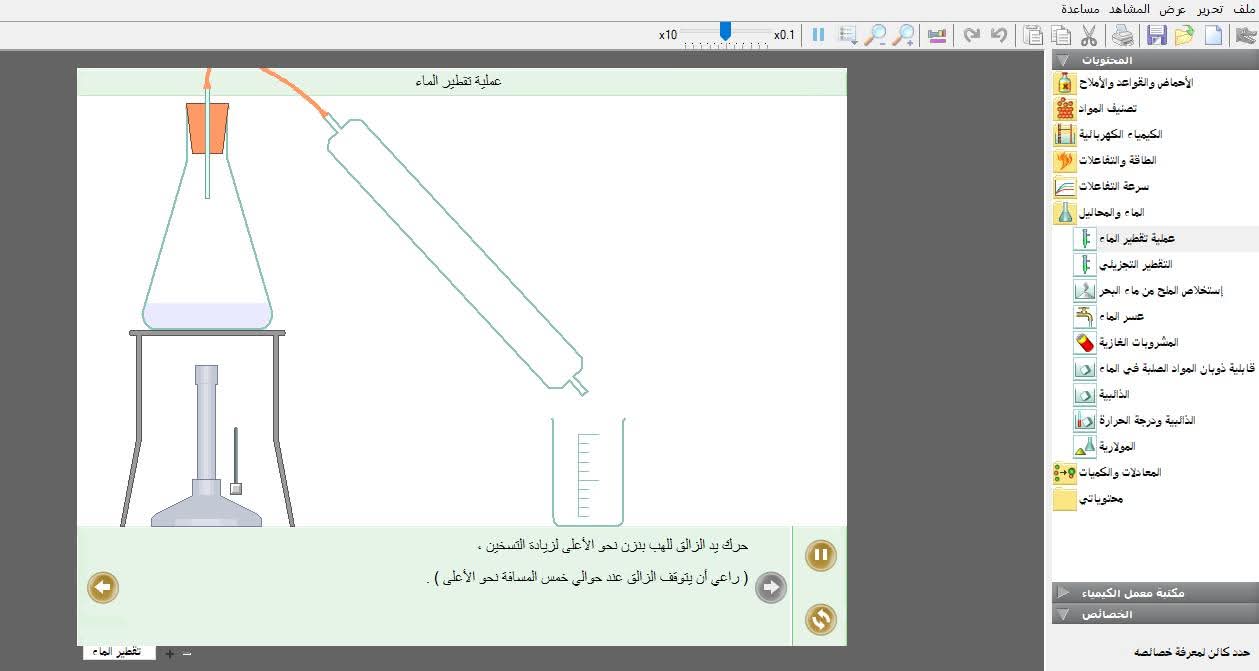Click the Save (floppy disk) toolbar icon
This screenshot has width=1259, height=671.
pyautogui.click(x=1157, y=36)
